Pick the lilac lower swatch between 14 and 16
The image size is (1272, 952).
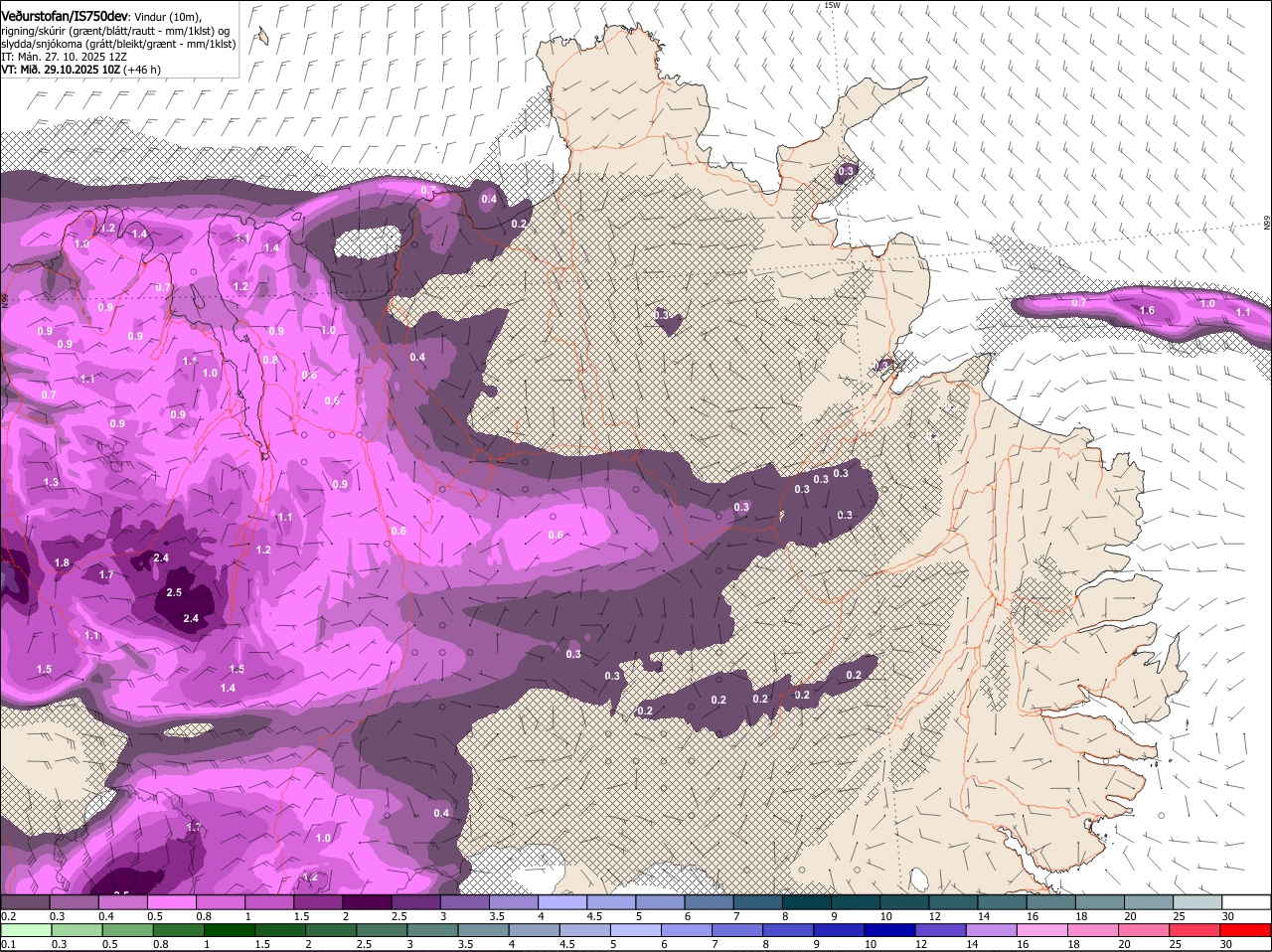point(994,930)
